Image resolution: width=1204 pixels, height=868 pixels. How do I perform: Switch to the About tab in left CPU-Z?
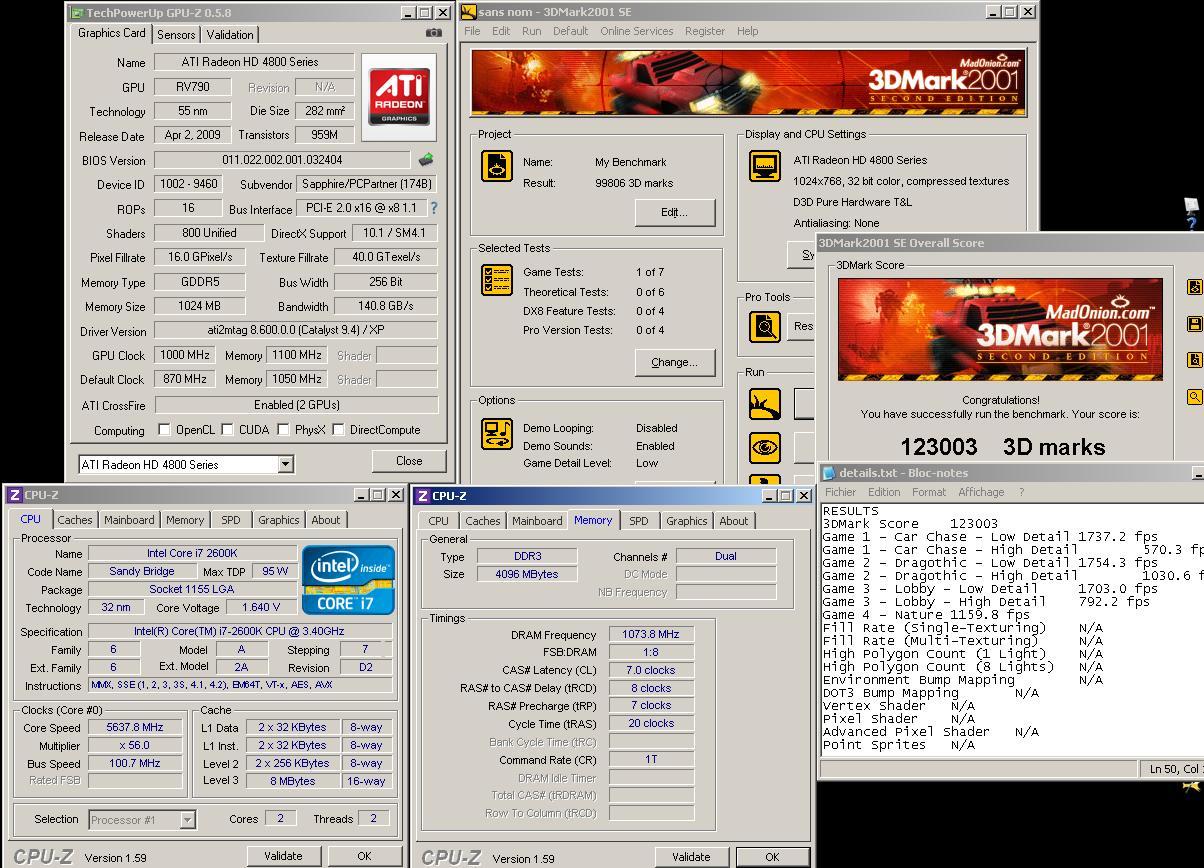pos(326,520)
